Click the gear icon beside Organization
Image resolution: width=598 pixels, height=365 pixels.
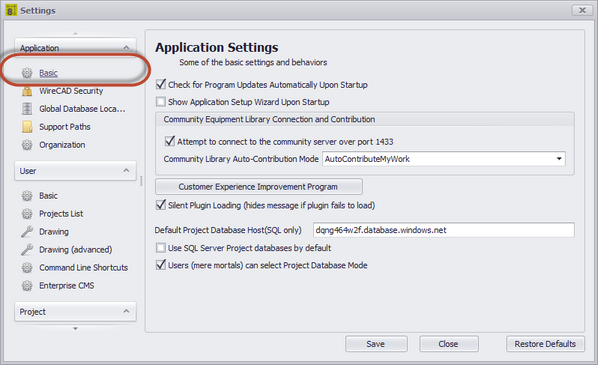[x=27, y=145]
